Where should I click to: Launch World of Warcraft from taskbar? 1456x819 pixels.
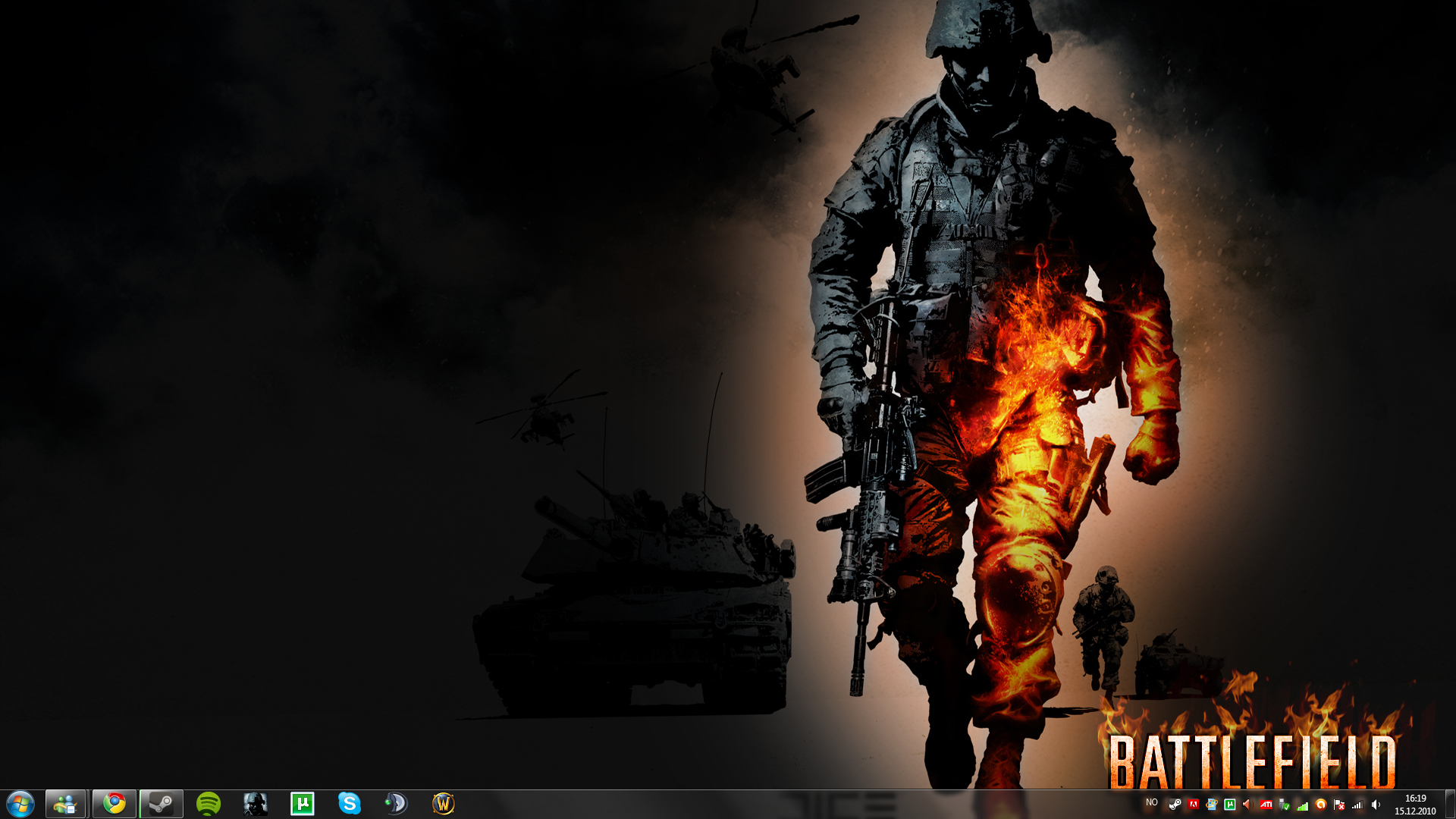(444, 804)
